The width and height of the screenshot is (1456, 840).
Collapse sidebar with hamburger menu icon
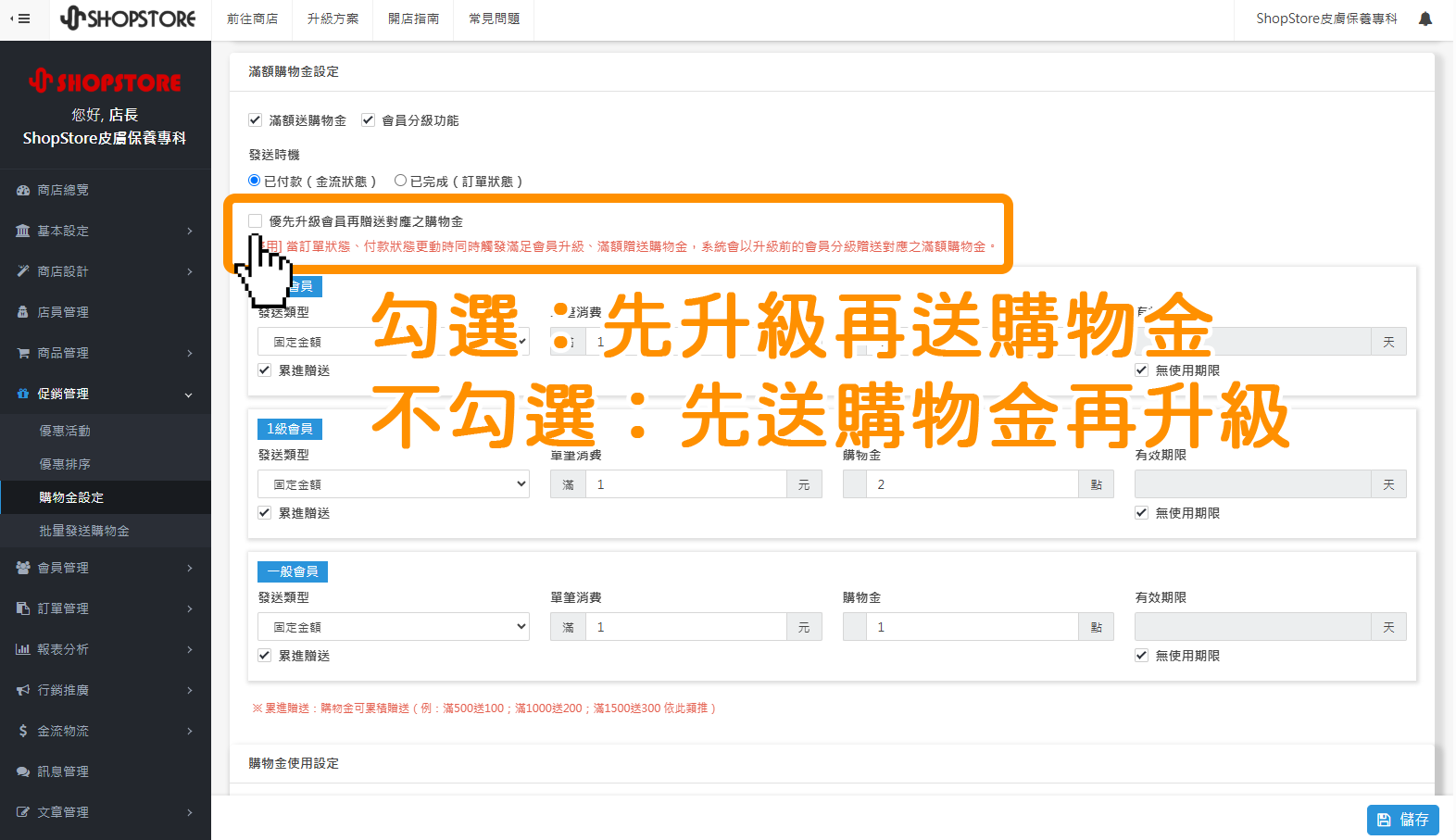pyautogui.click(x=20, y=19)
